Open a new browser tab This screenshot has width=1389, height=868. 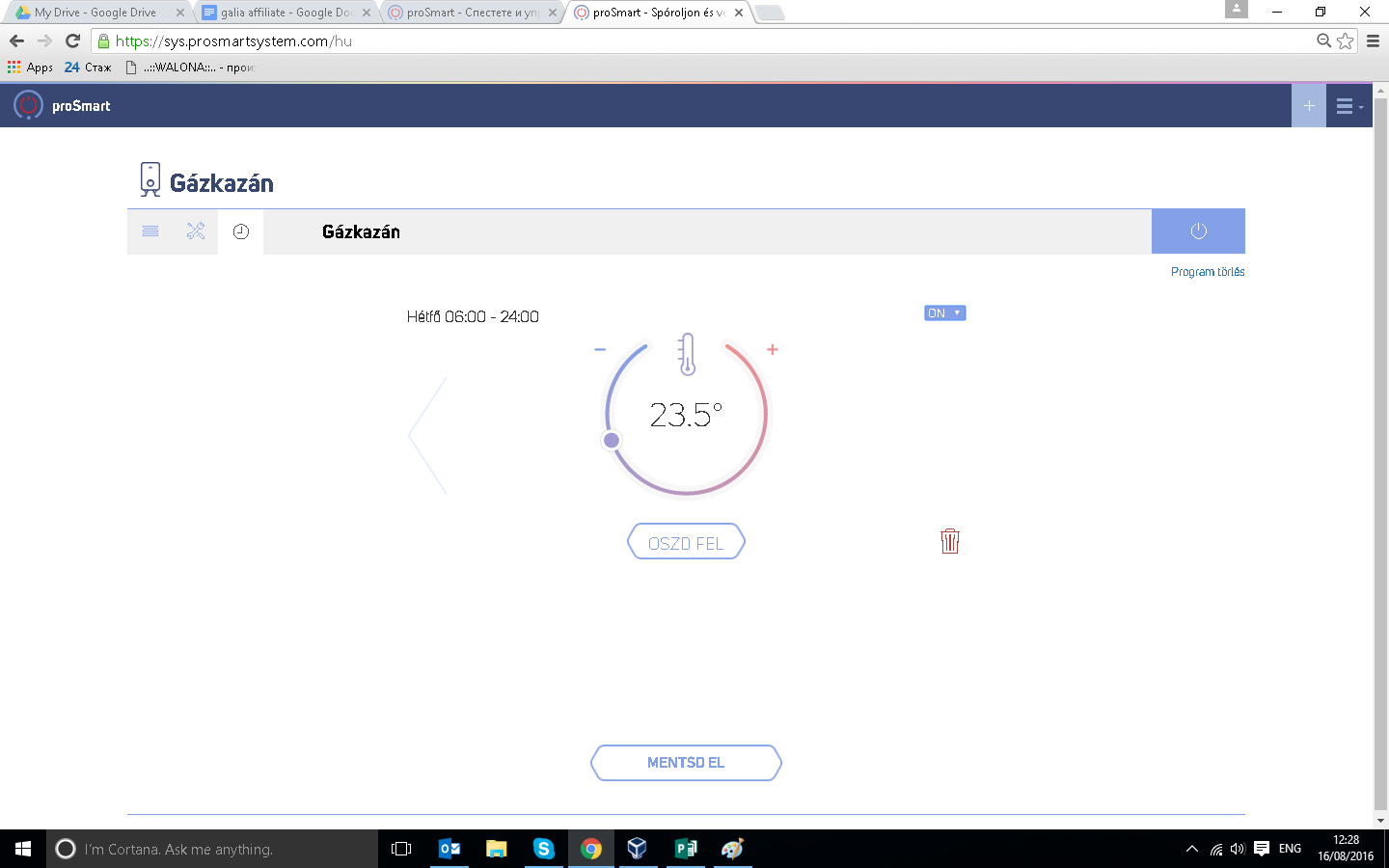[x=769, y=13]
